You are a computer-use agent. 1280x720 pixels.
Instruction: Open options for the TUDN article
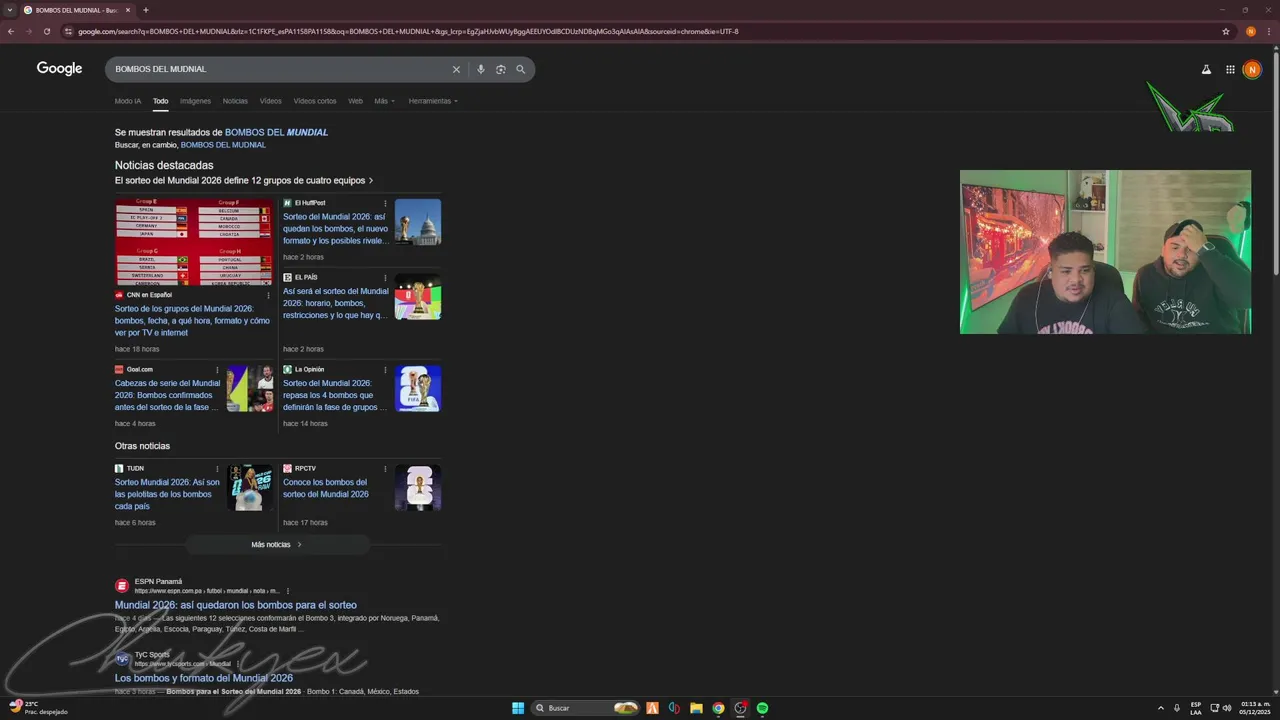tap(217, 468)
